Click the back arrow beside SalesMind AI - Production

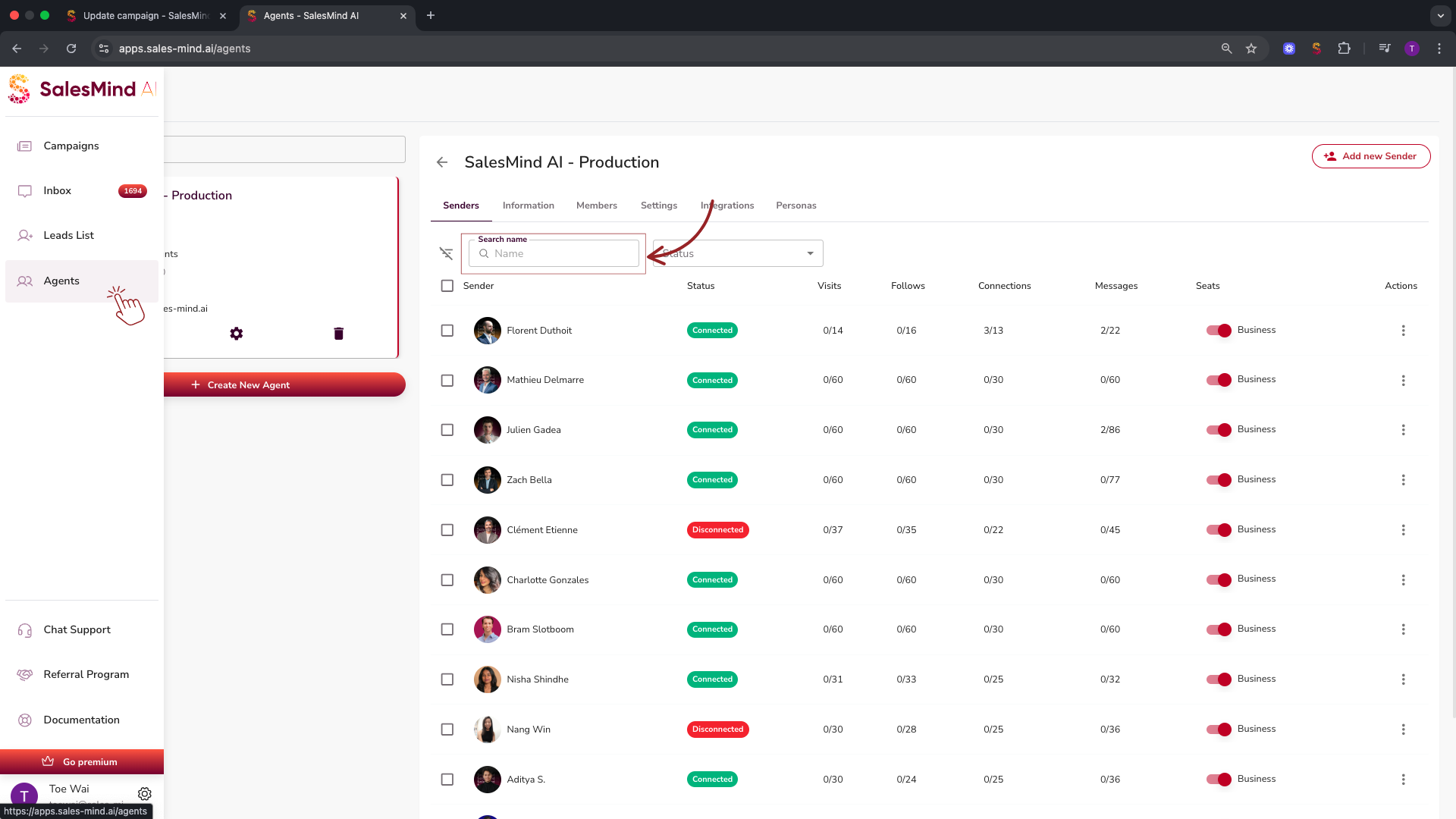442,162
